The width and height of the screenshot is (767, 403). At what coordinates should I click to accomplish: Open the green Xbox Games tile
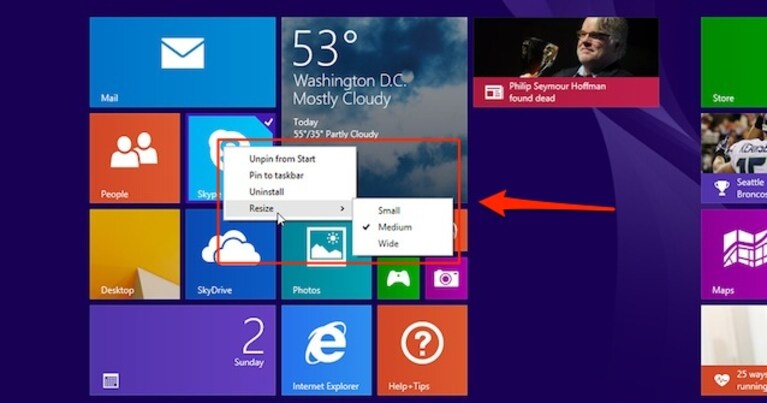point(398,279)
